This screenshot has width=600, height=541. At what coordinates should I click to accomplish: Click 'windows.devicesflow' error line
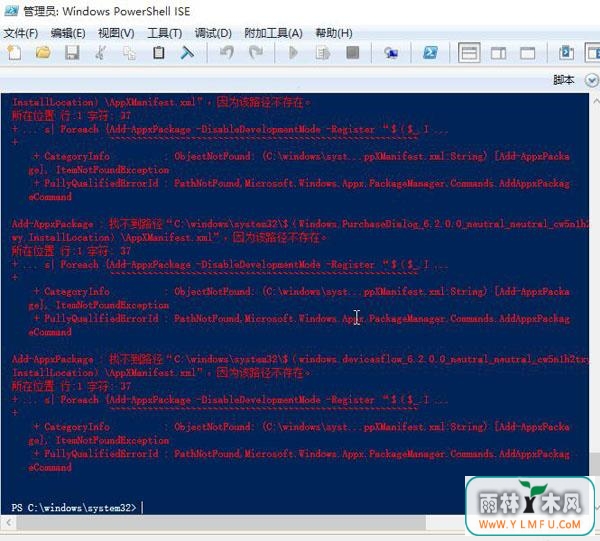pyautogui.click(x=300, y=359)
